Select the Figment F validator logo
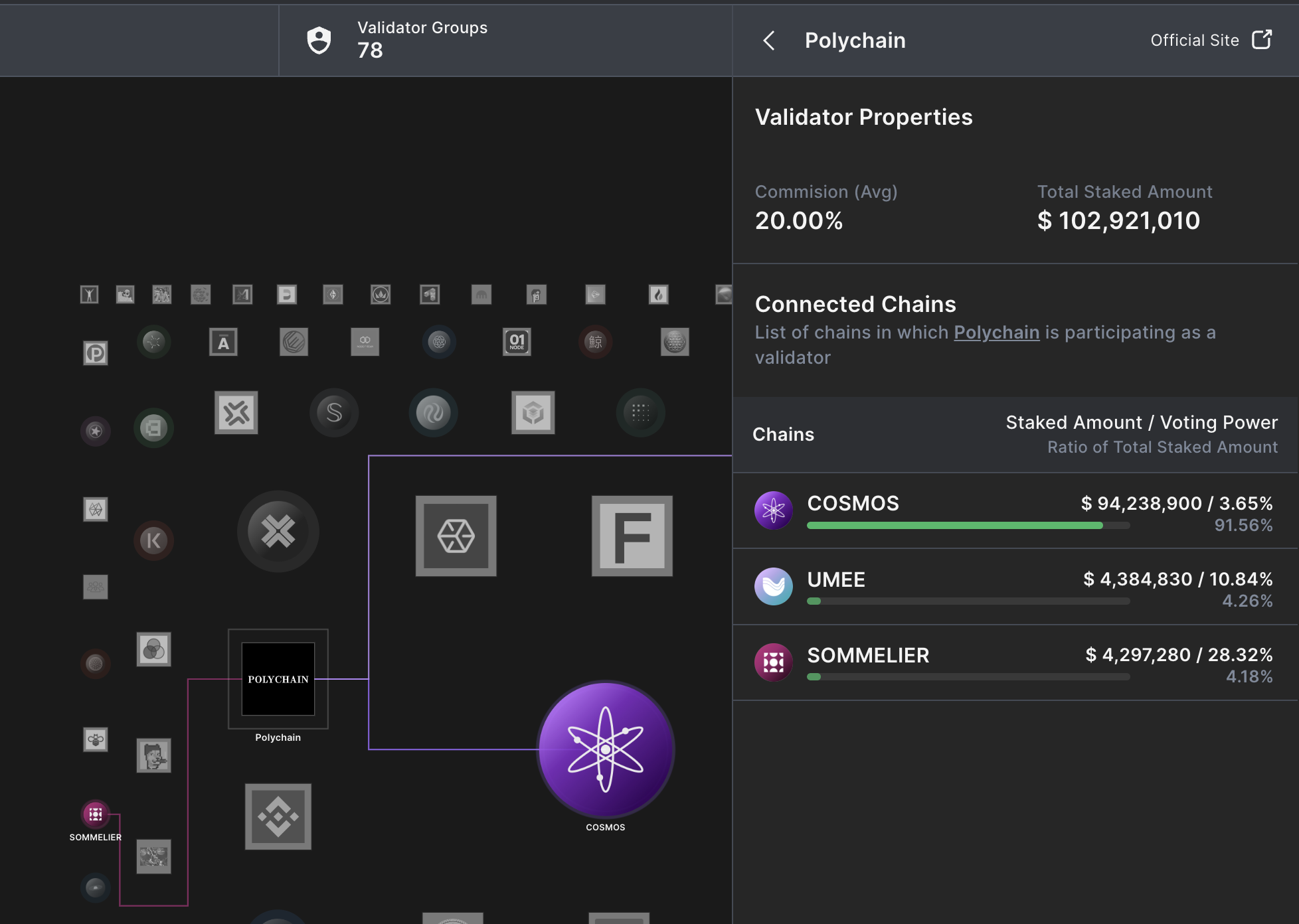This screenshot has width=1299, height=924. pyautogui.click(x=632, y=536)
